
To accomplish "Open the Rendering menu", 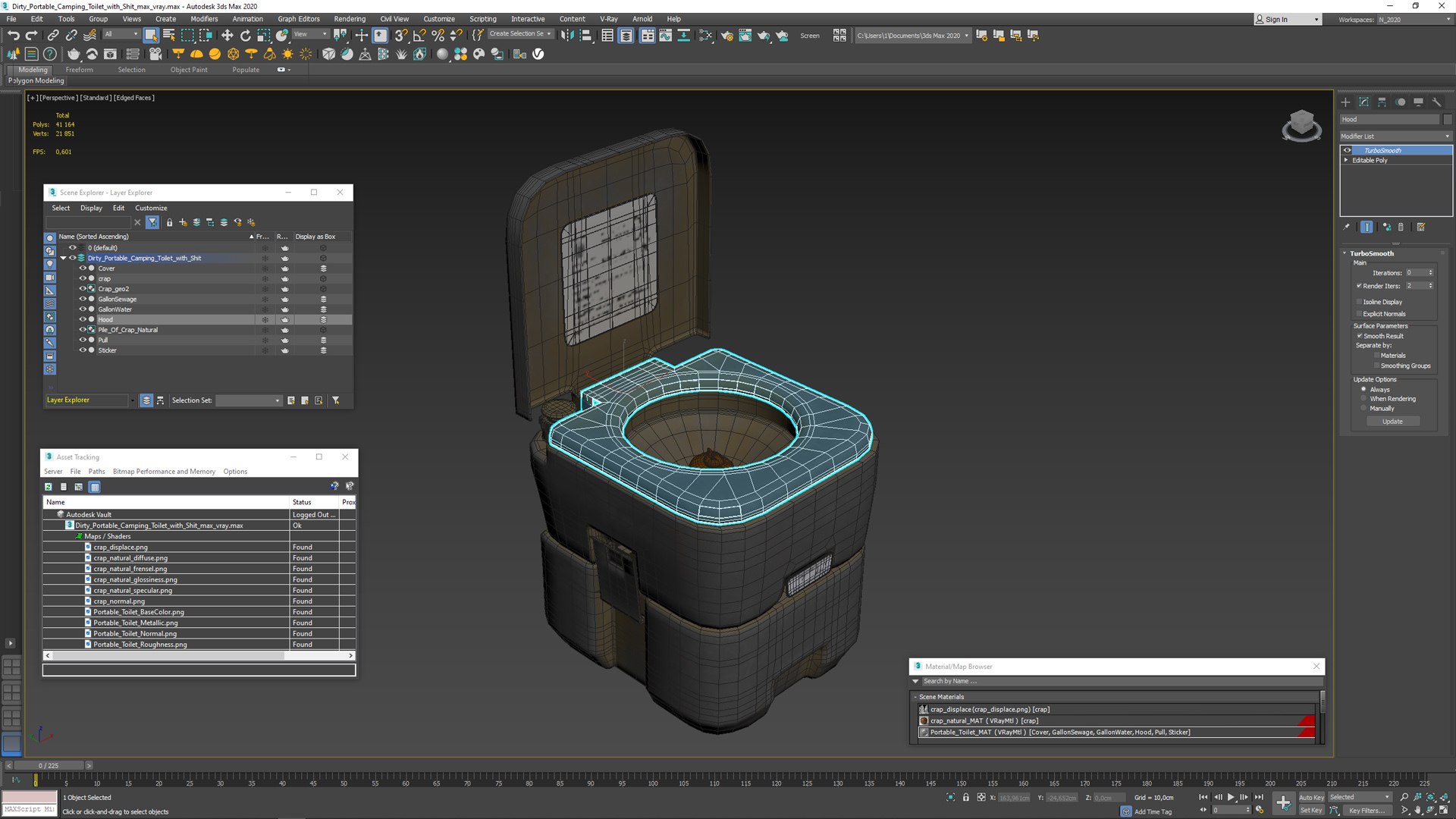I will (x=350, y=19).
